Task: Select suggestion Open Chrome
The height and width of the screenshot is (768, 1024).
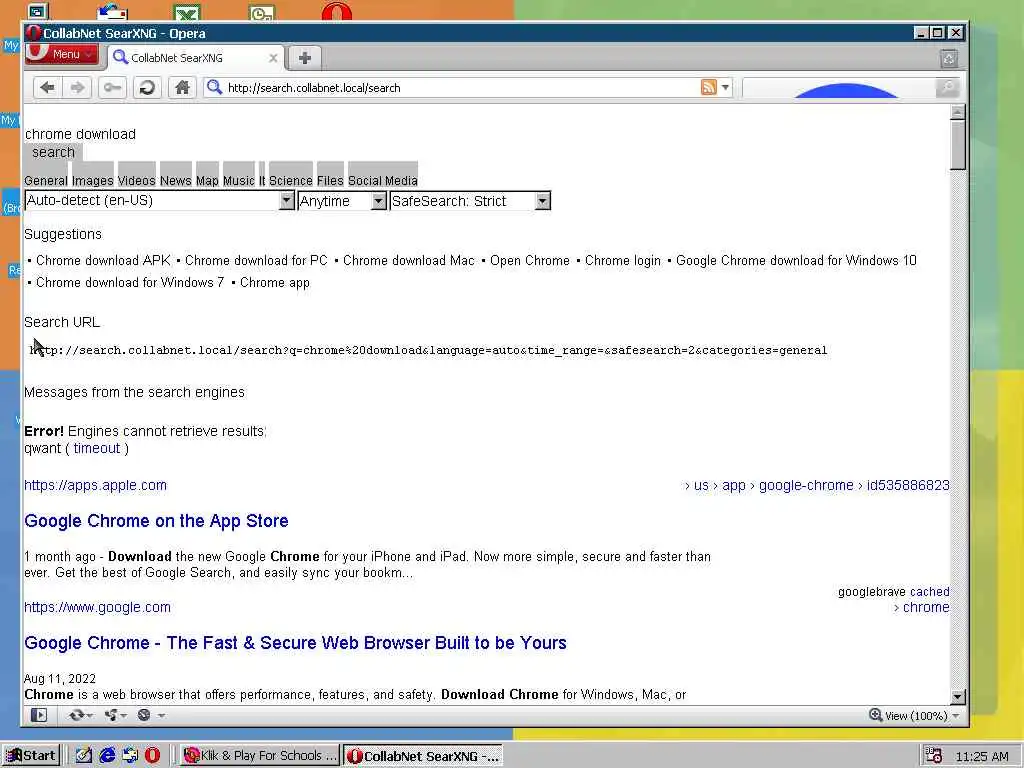Action: click(x=530, y=261)
